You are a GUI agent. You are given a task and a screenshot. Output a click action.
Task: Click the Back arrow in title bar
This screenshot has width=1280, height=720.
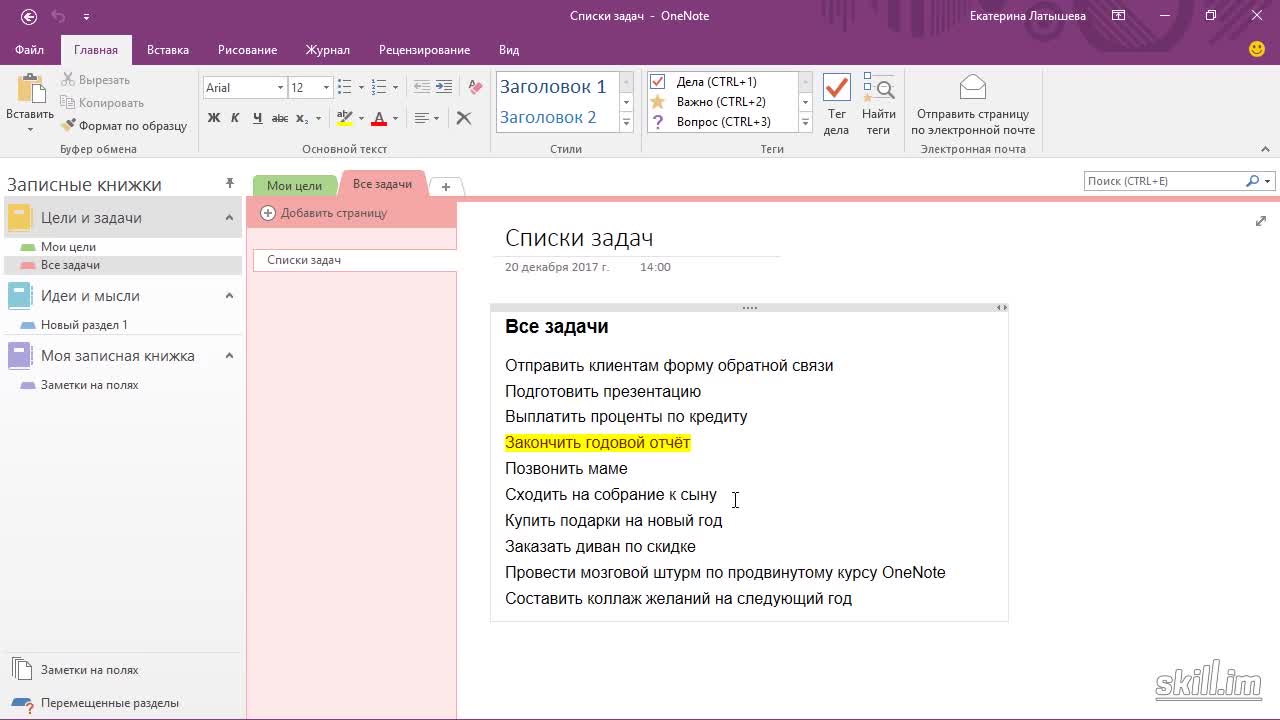pyautogui.click(x=29, y=16)
